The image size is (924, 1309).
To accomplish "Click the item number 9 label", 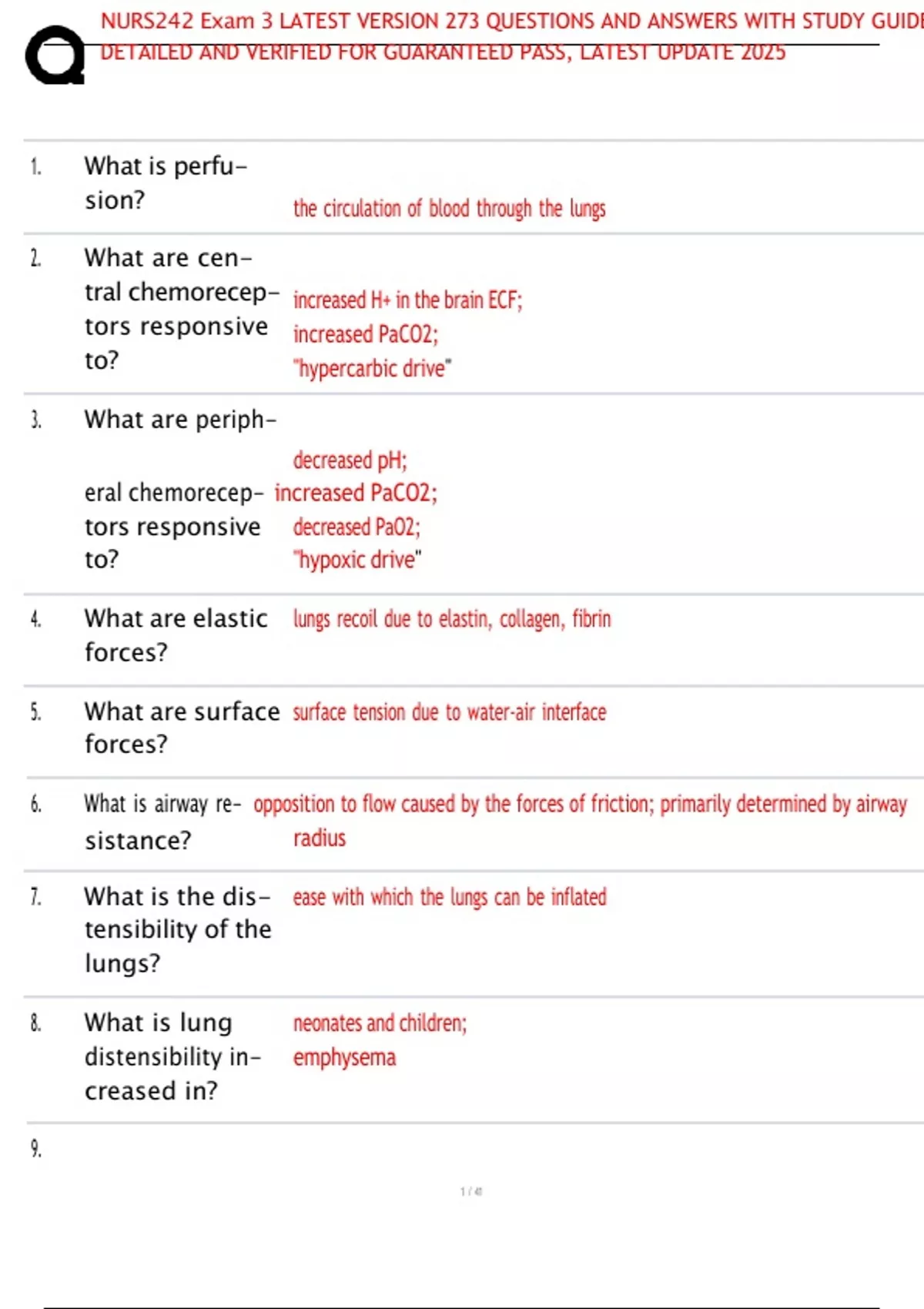I will (36, 1149).
